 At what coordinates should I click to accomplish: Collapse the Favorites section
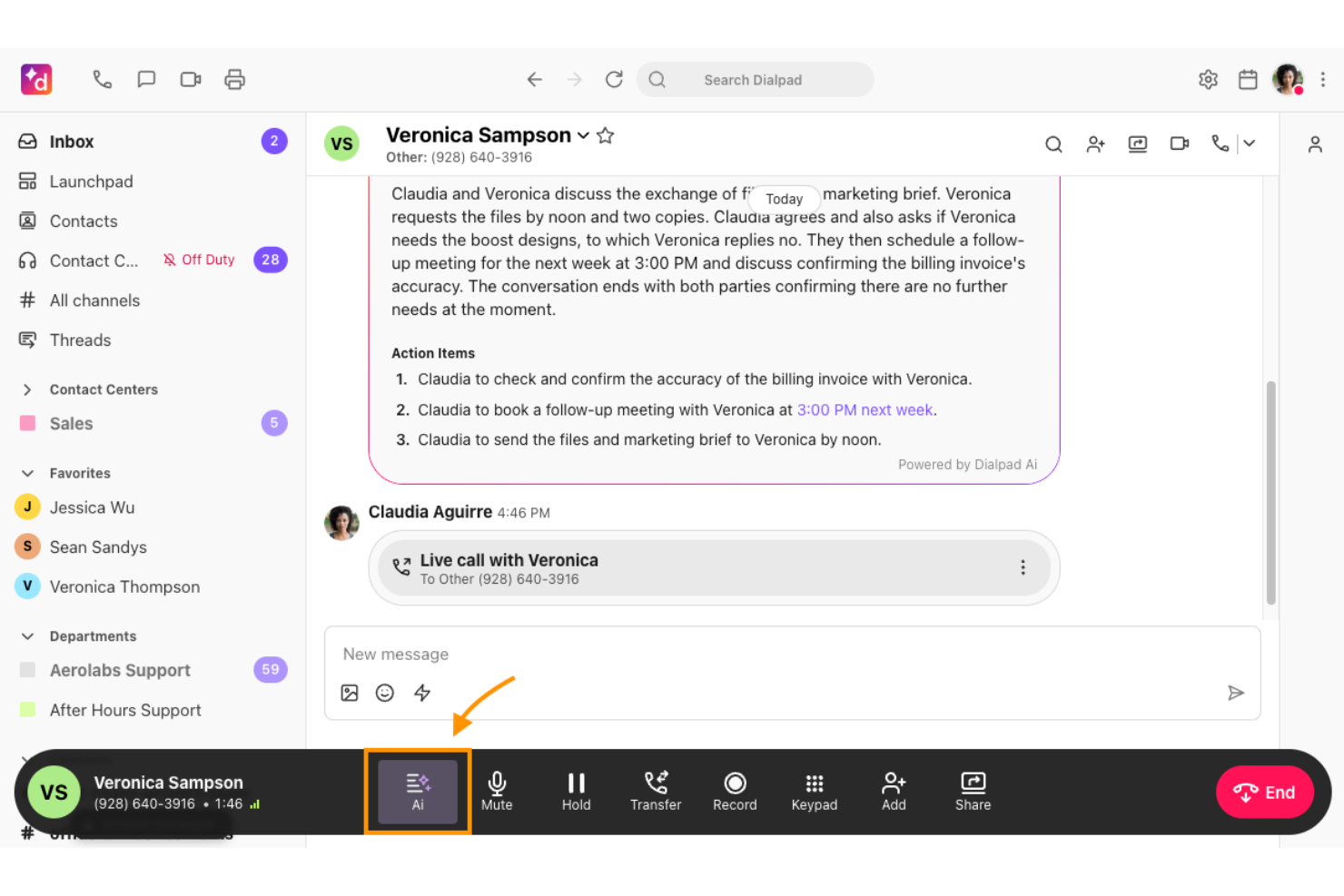pos(27,473)
